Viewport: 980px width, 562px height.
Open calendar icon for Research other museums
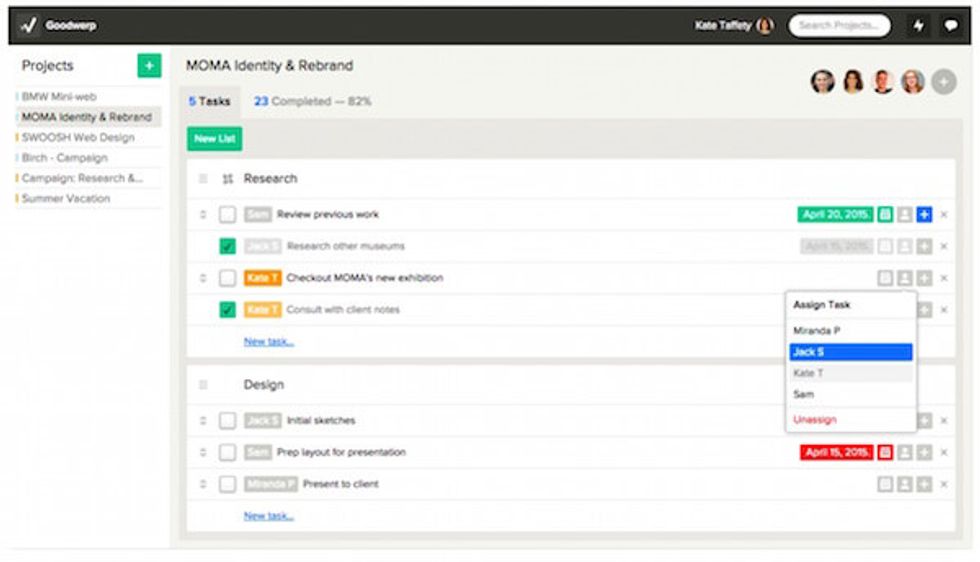885,246
